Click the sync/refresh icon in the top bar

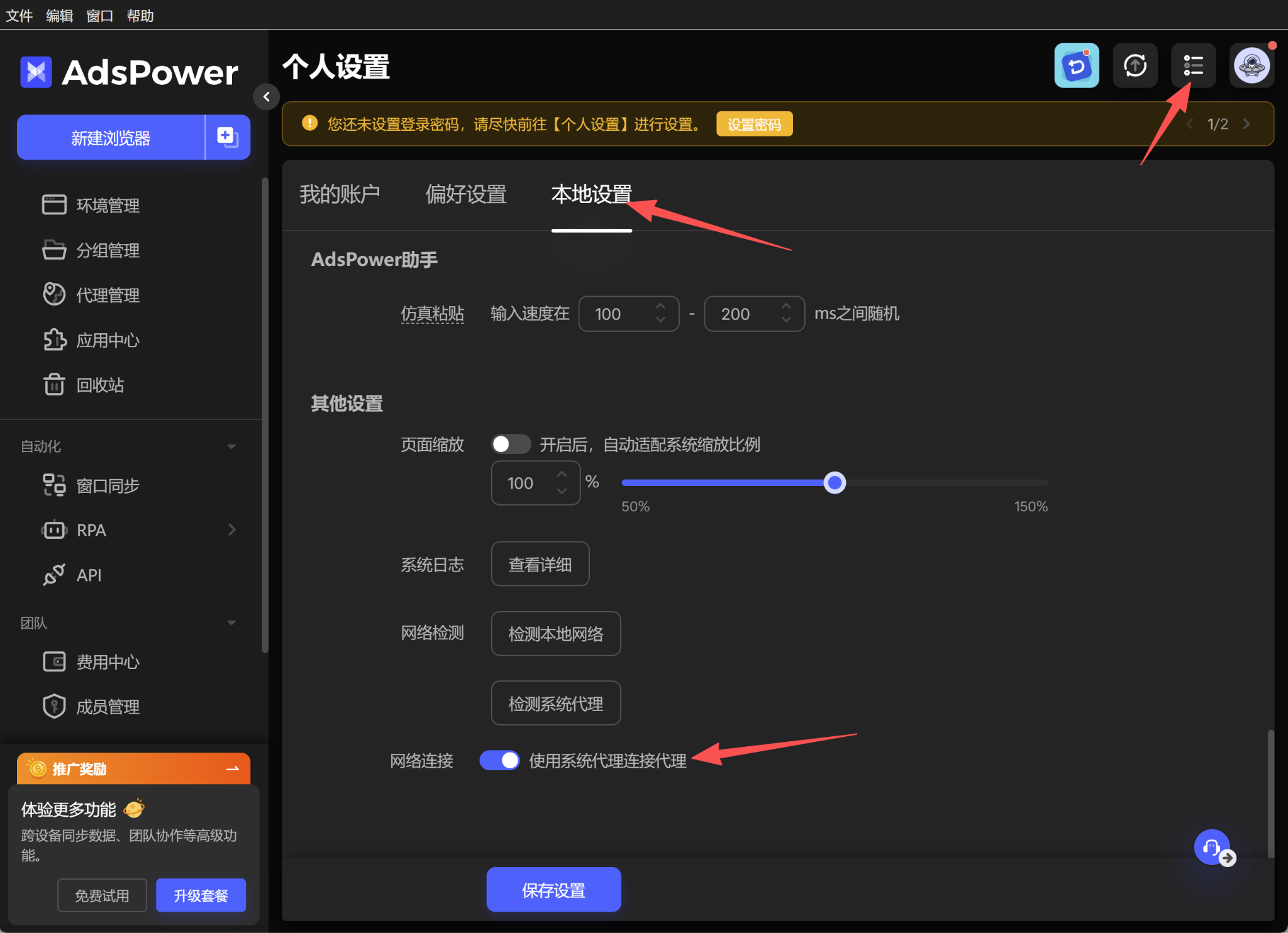1135,65
